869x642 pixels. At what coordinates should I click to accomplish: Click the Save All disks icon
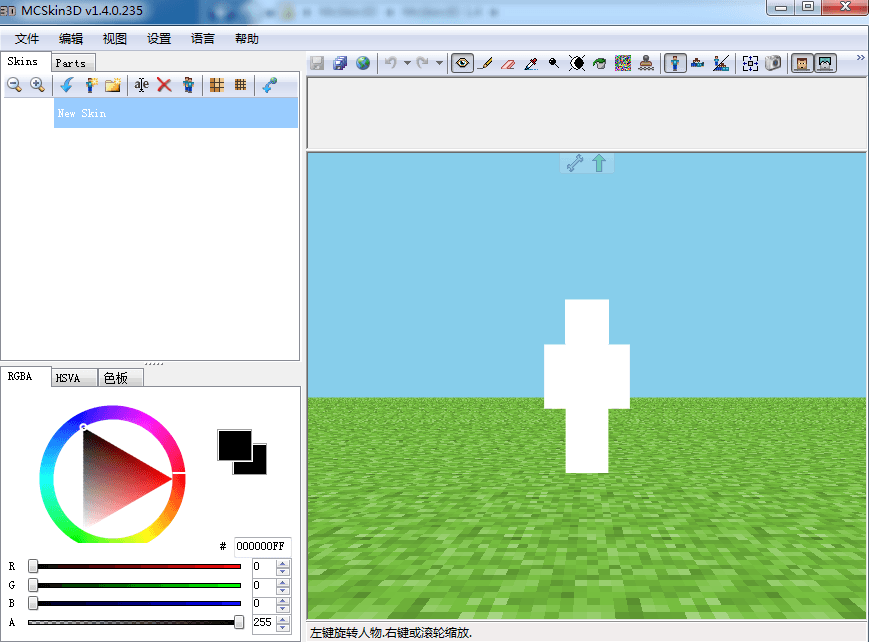[x=340, y=63]
